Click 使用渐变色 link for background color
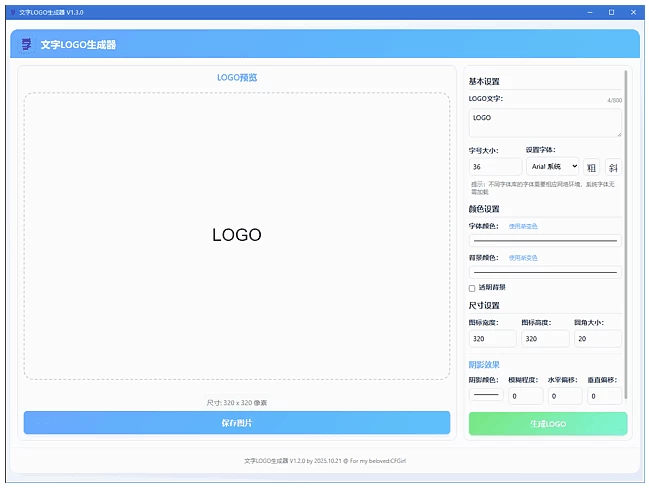Viewport: 649px width, 488px height. (x=522, y=257)
